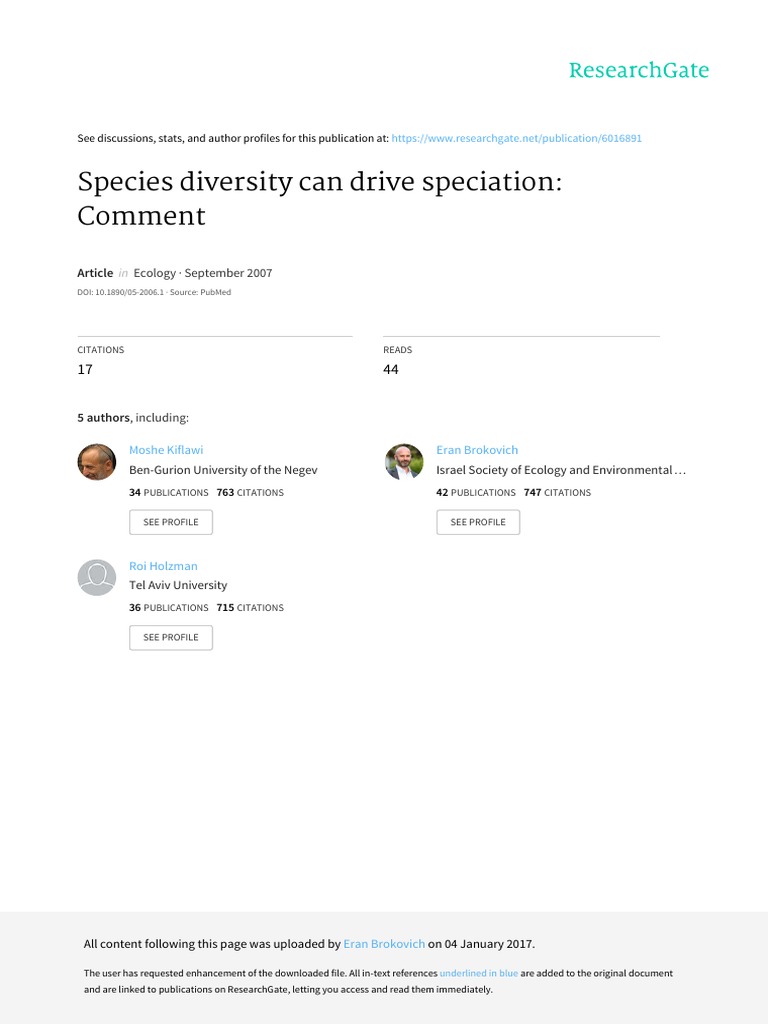This screenshot has height=1024, width=768.
Task: Open Eran Brokovich author name link
Action: coord(477,450)
